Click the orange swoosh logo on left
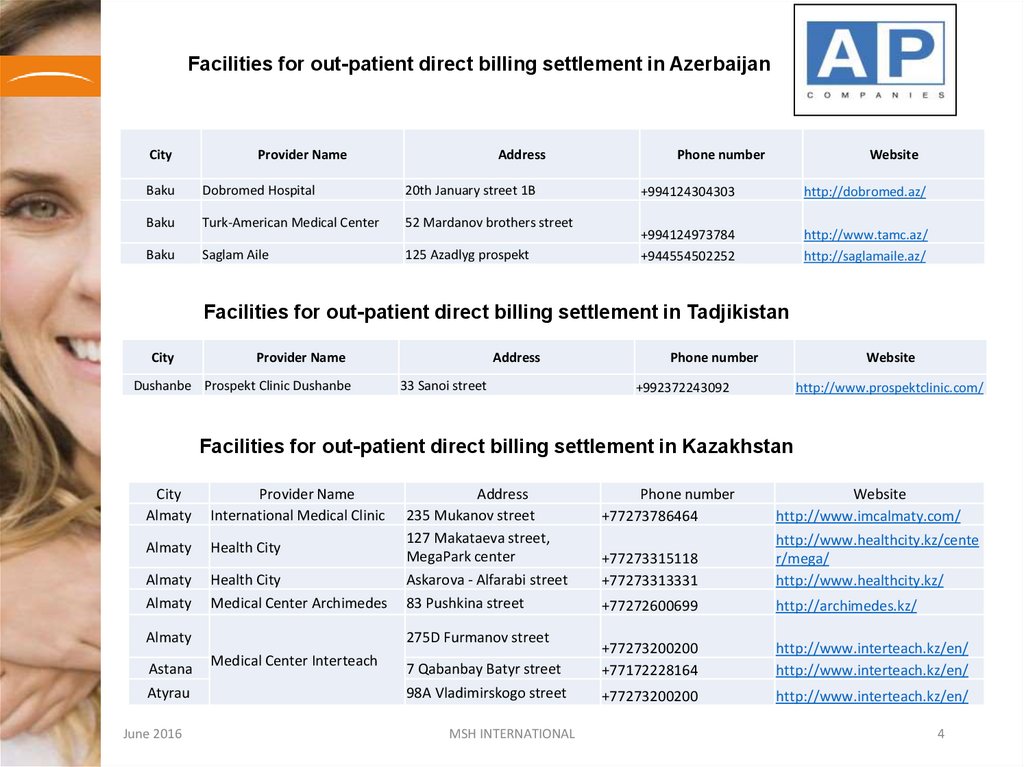The width and height of the screenshot is (1024, 767). tap(50, 76)
